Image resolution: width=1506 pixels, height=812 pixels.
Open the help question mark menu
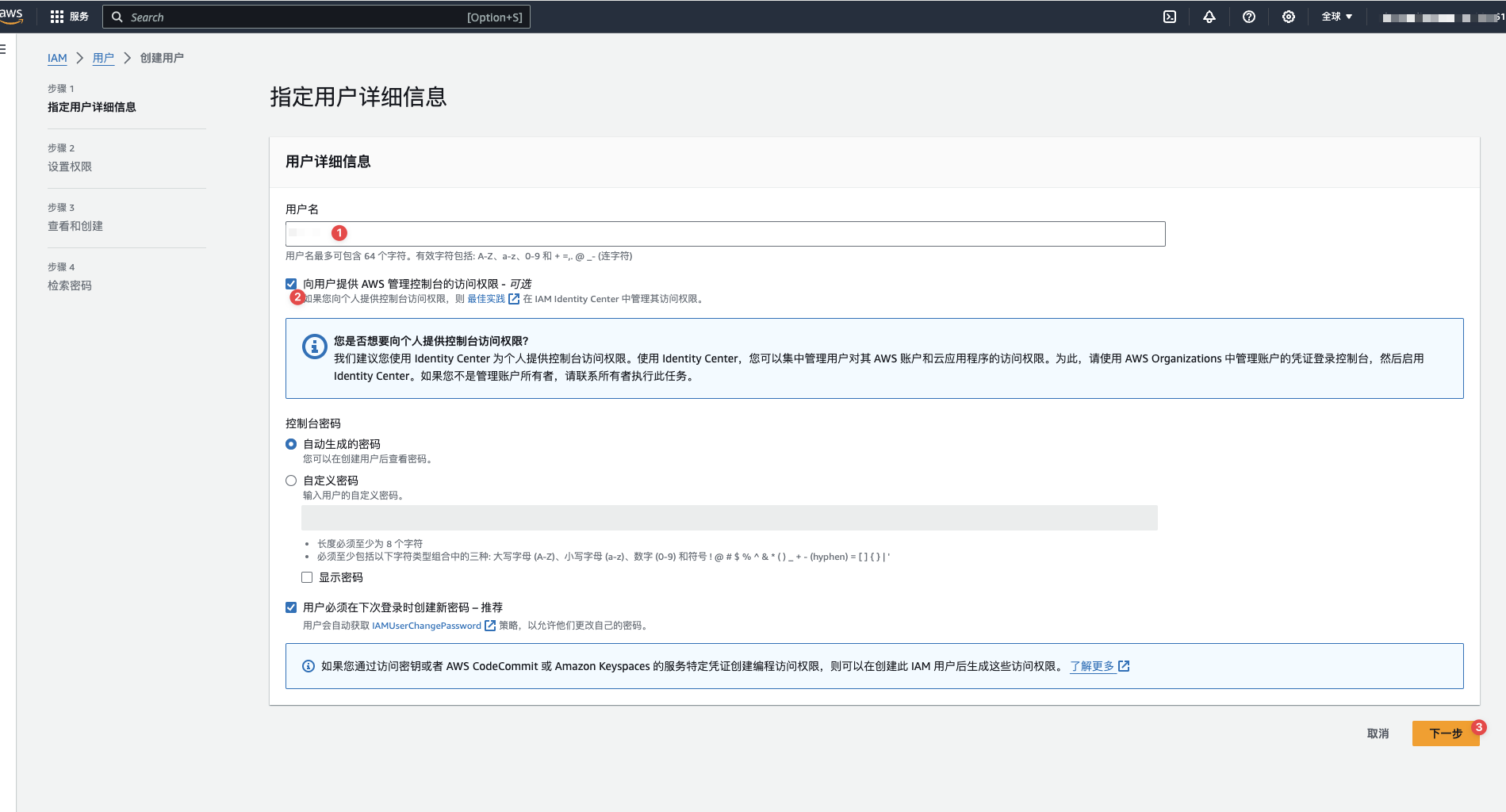[x=1249, y=17]
